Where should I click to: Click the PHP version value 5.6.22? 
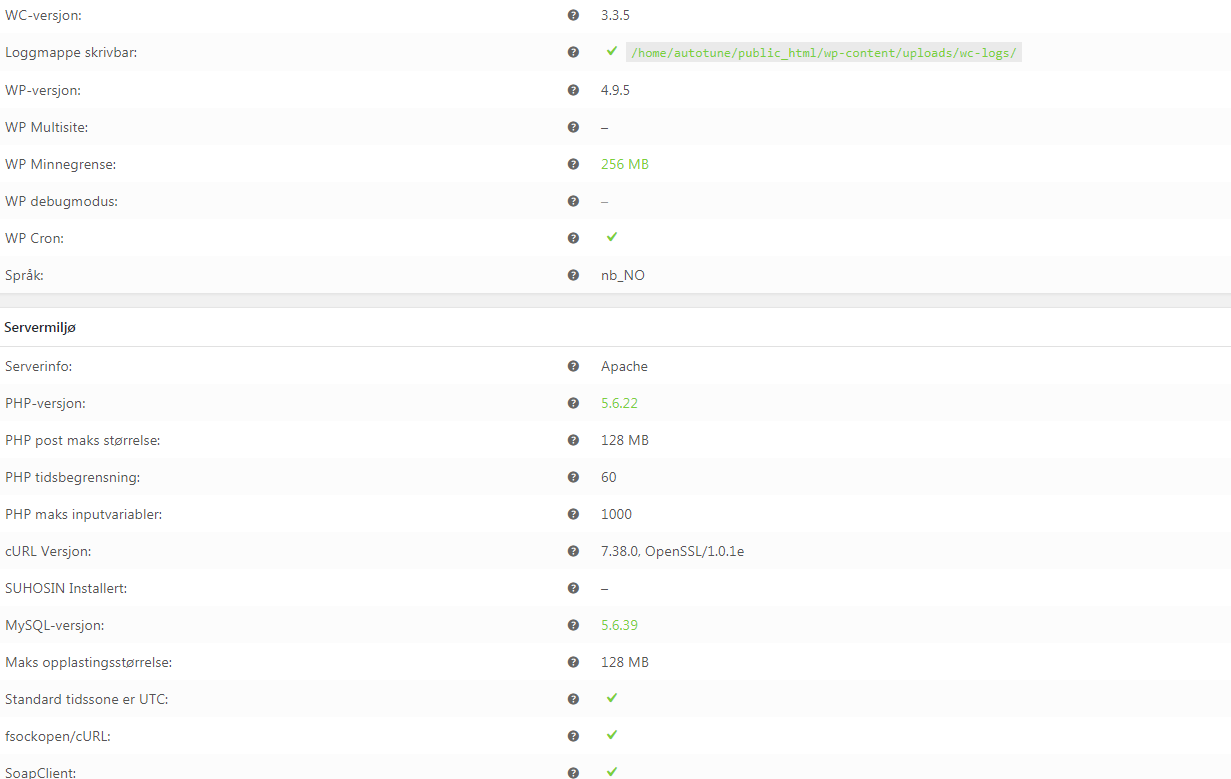tap(619, 403)
